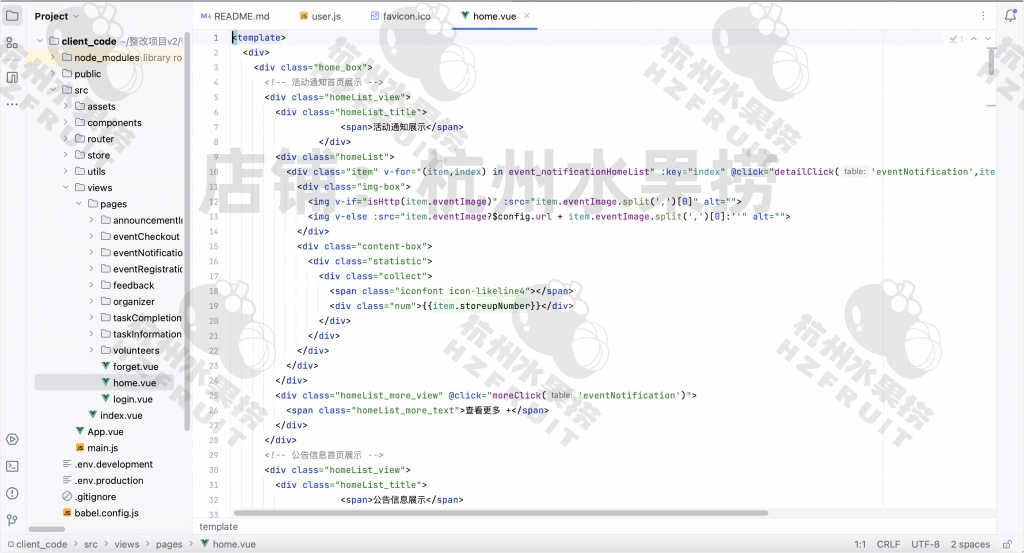Viewport: 1024px width, 553px height.
Task: Click the editor tabs more options icon
Action: click(x=985, y=16)
